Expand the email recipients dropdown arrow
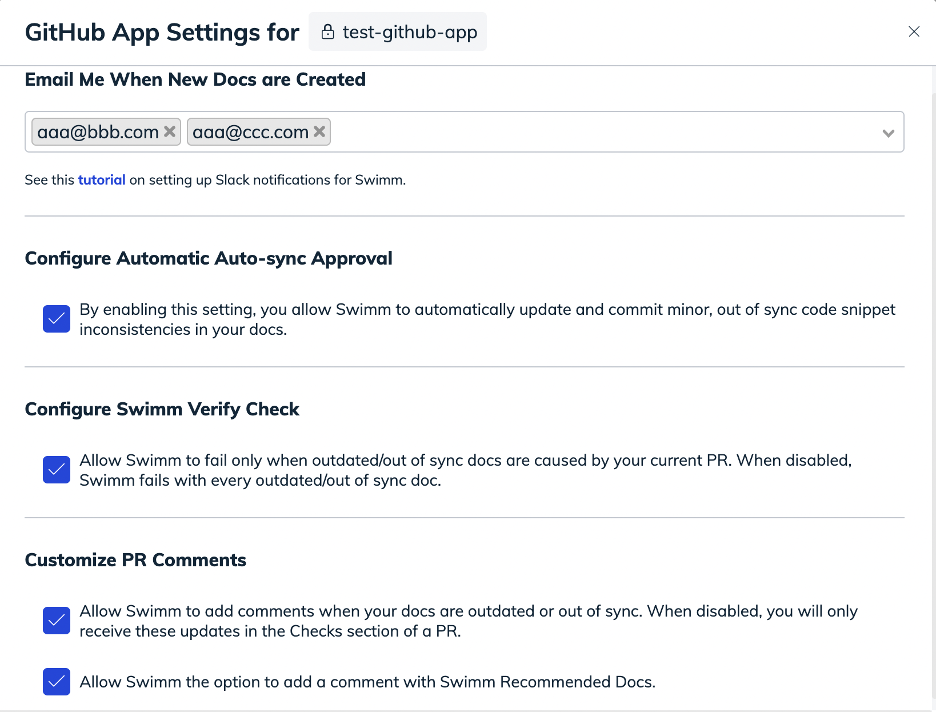The width and height of the screenshot is (936, 712). 888,133
